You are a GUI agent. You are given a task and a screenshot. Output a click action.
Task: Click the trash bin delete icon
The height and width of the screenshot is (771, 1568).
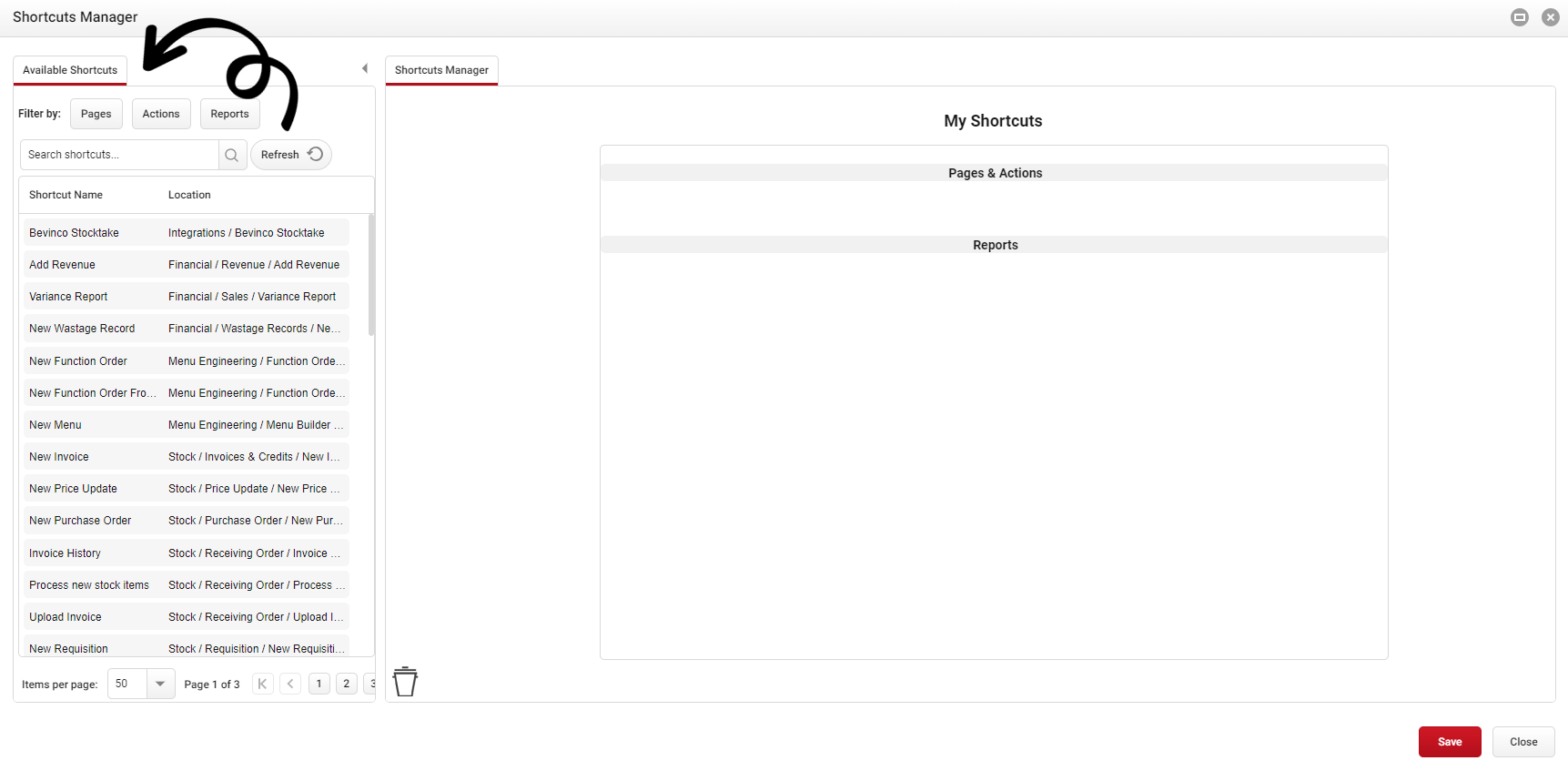[x=405, y=681]
